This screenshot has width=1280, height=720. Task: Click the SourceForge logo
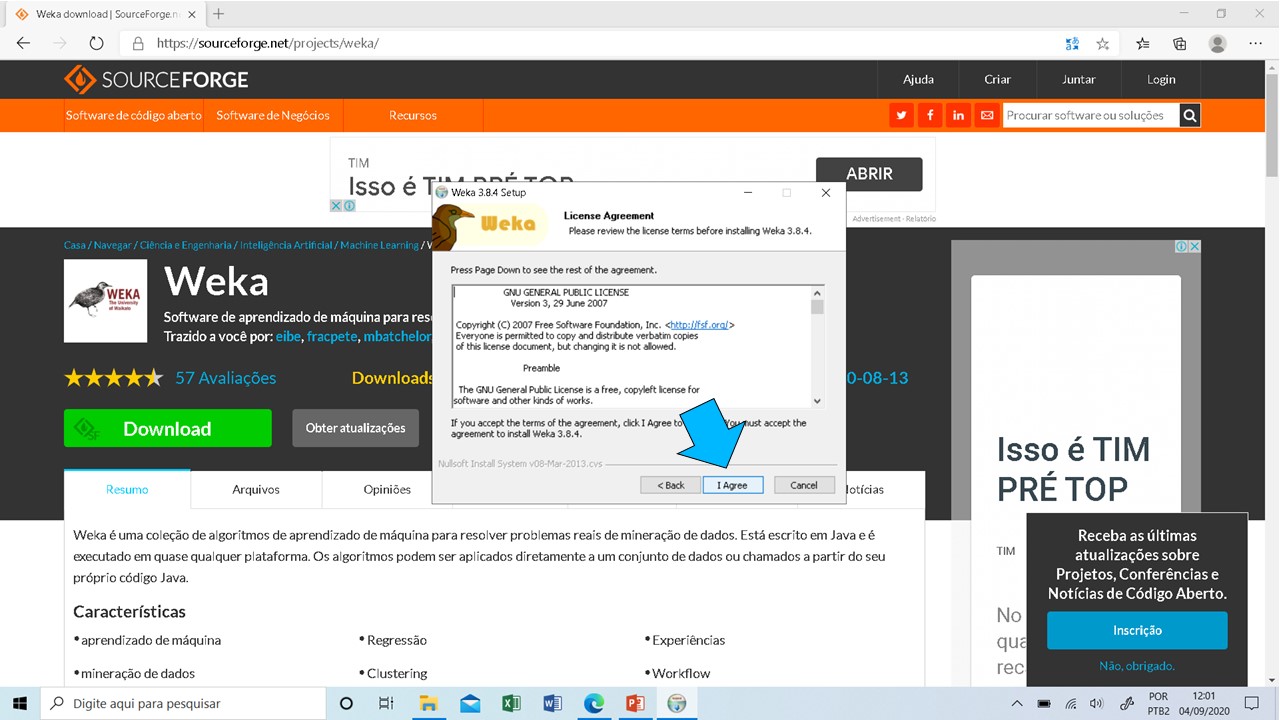pyautogui.click(x=156, y=80)
